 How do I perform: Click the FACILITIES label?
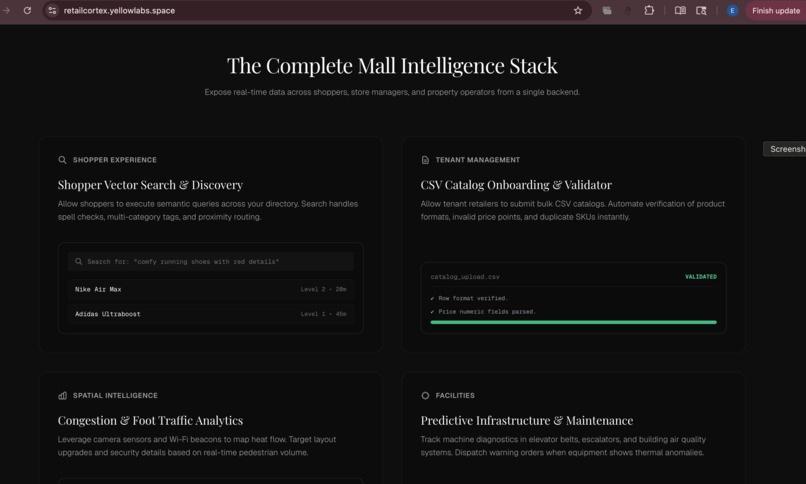coord(455,395)
